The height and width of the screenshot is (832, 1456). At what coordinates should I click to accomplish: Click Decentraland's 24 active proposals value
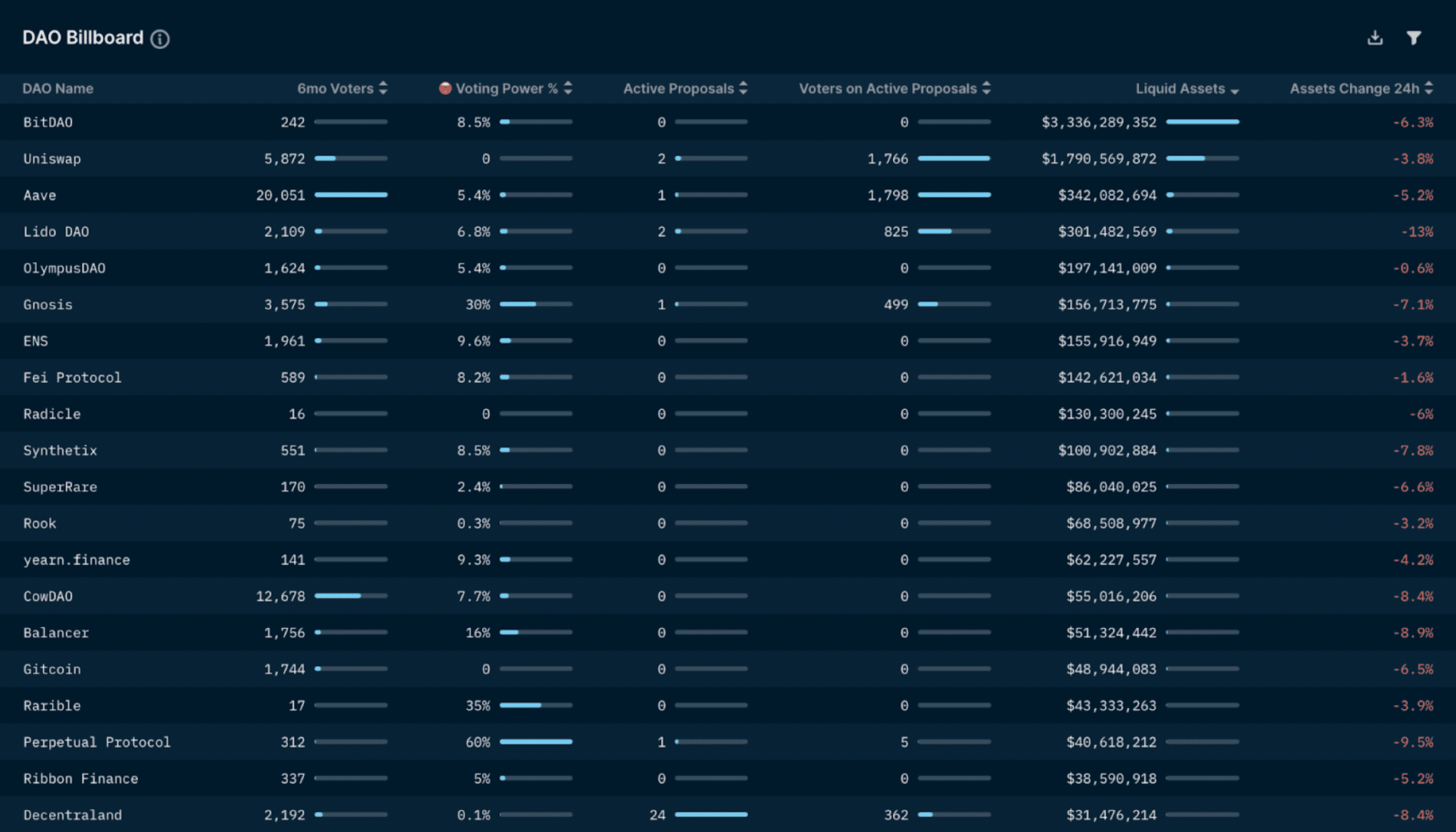point(657,815)
